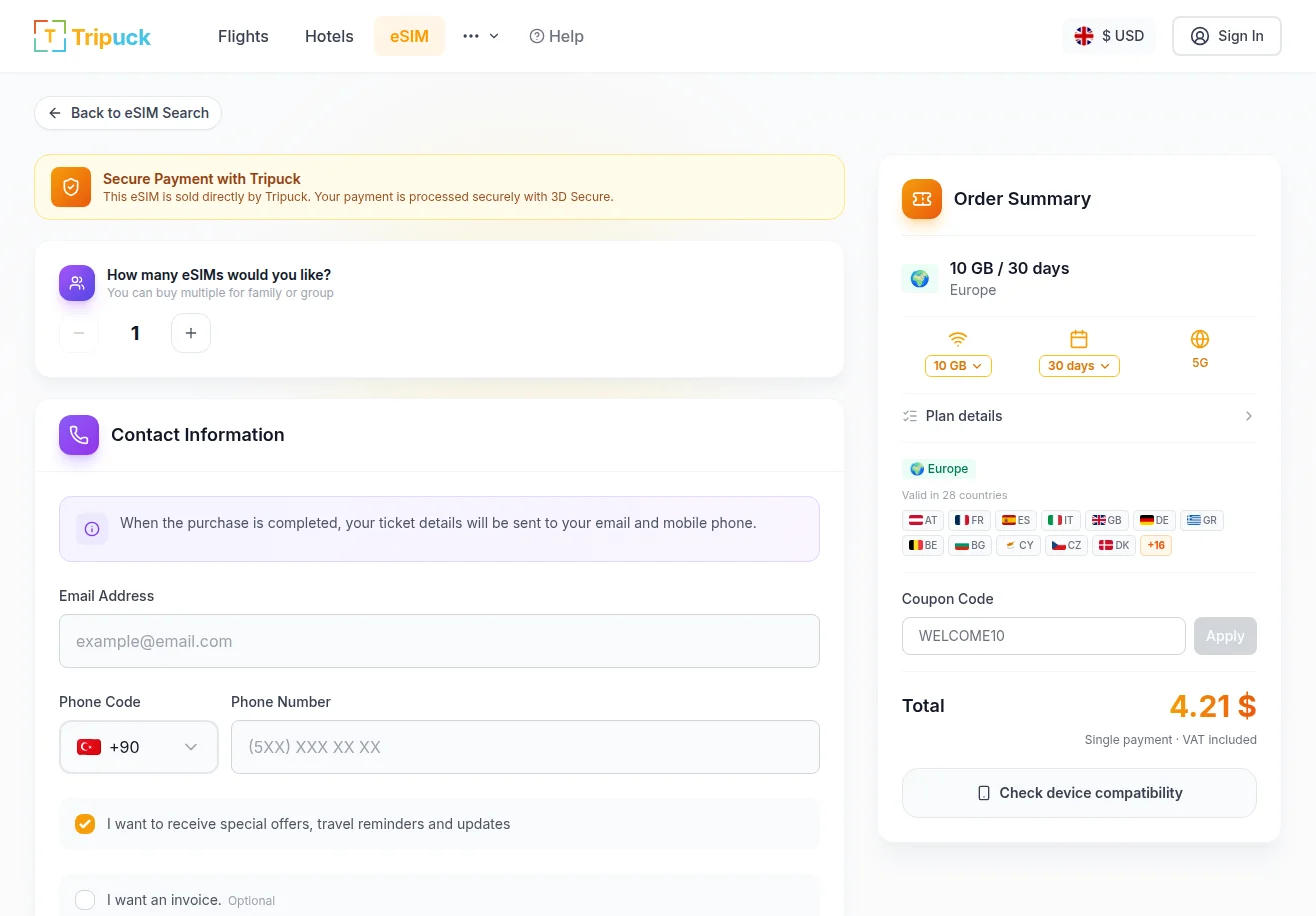Uncheck special offers and updates checkbox
This screenshot has height=916, width=1316.
(85, 824)
